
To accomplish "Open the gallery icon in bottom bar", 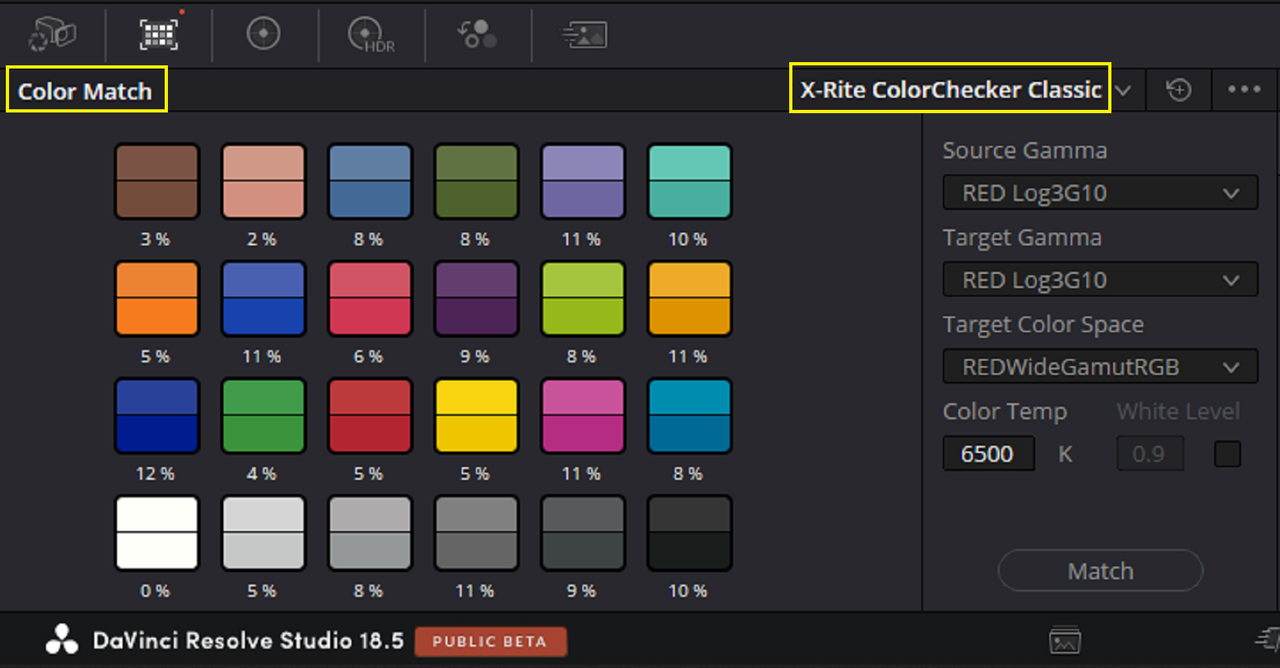I will (1065, 641).
